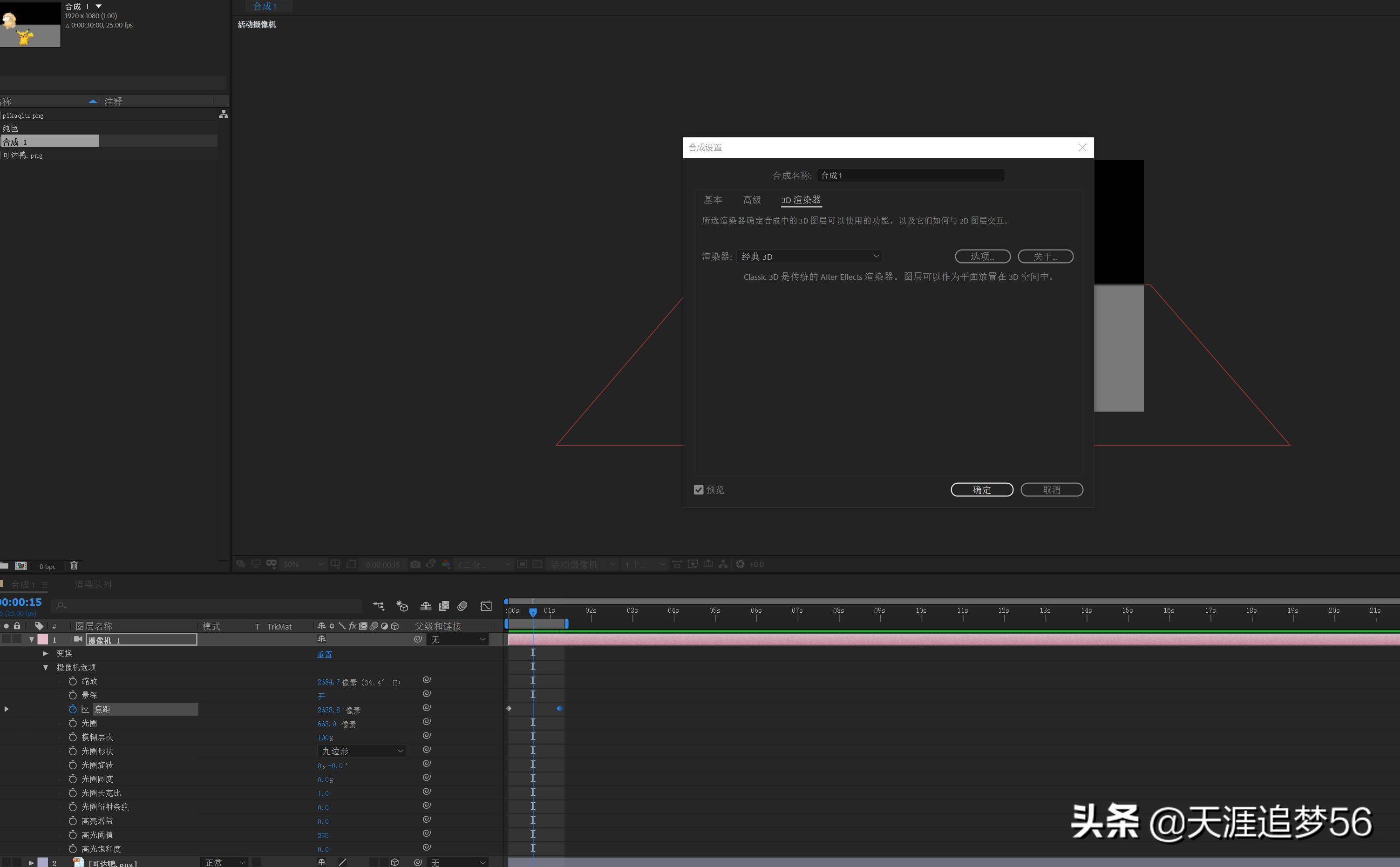Switch to the 高级 tab
The image size is (1400, 867).
(752, 200)
